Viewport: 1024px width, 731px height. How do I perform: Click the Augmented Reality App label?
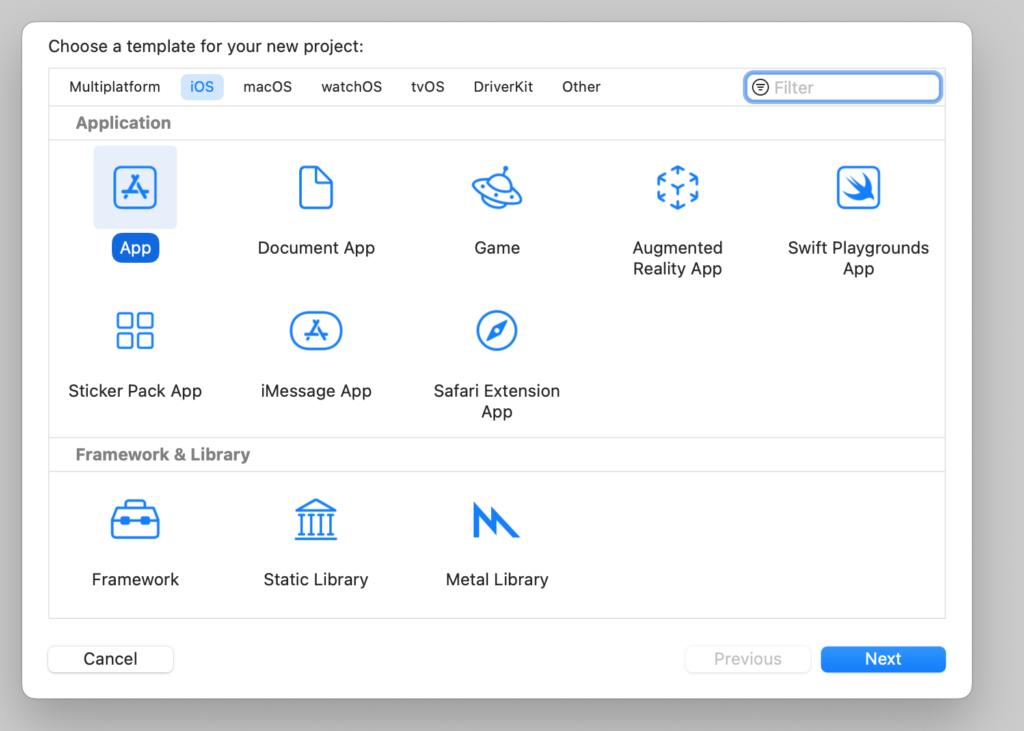(x=677, y=258)
